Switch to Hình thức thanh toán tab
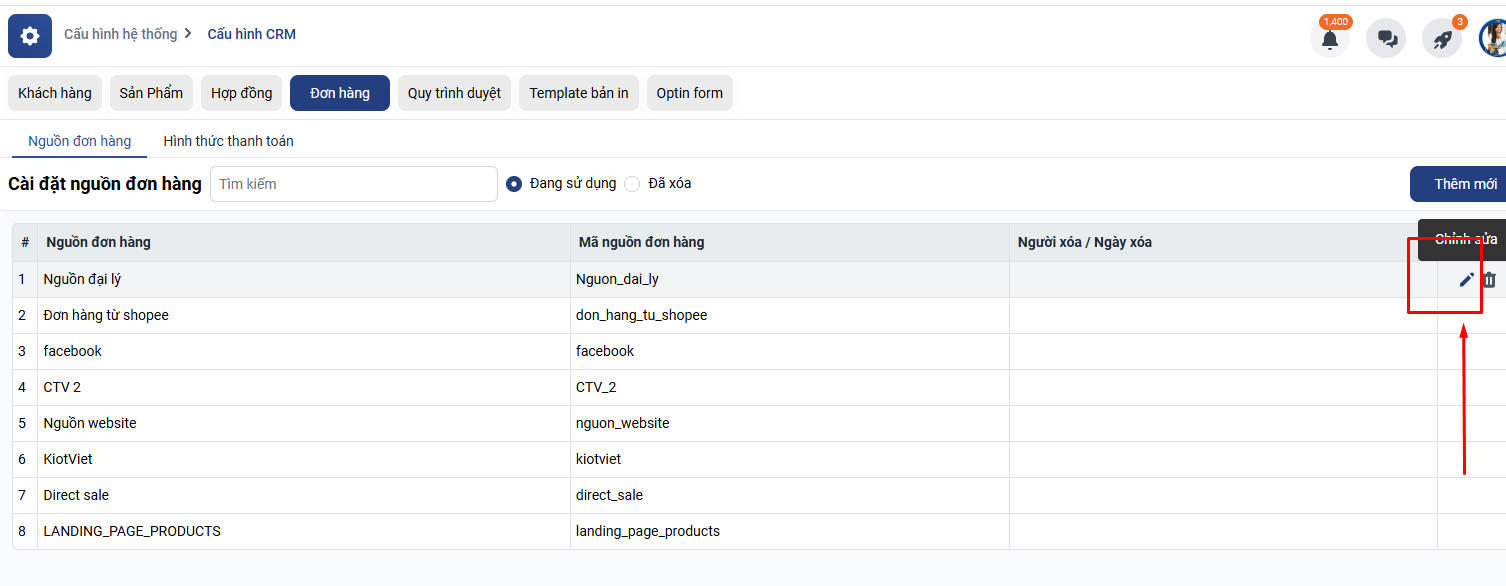 coord(228,141)
